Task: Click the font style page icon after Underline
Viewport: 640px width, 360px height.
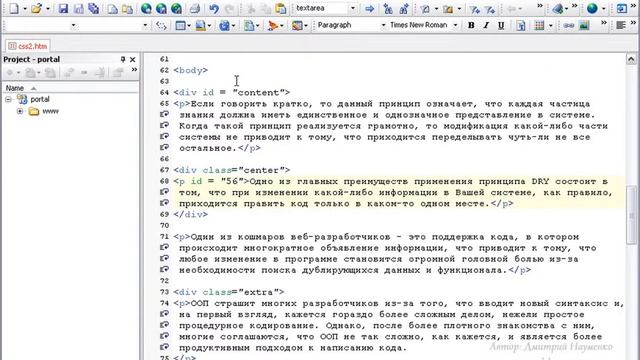Action: 521,25
